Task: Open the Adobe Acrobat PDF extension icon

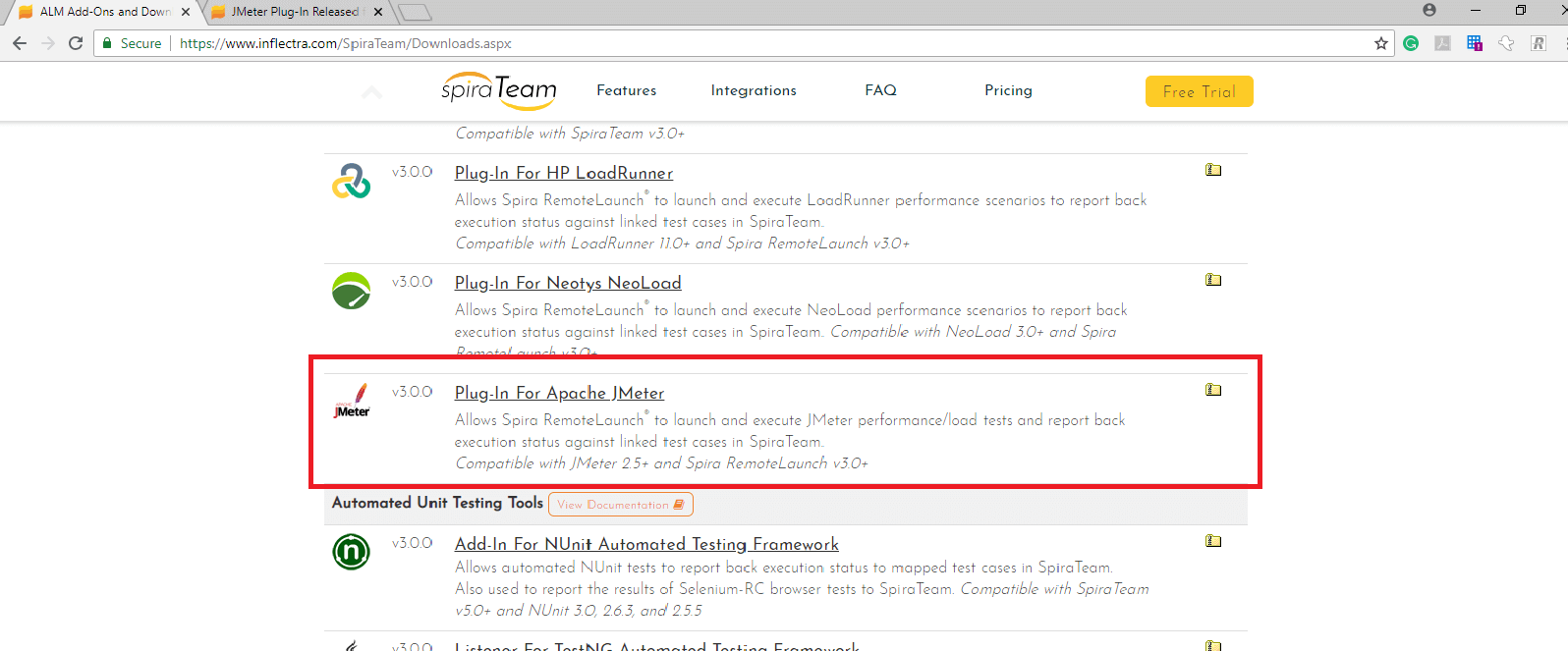Action: tap(1442, 43)
